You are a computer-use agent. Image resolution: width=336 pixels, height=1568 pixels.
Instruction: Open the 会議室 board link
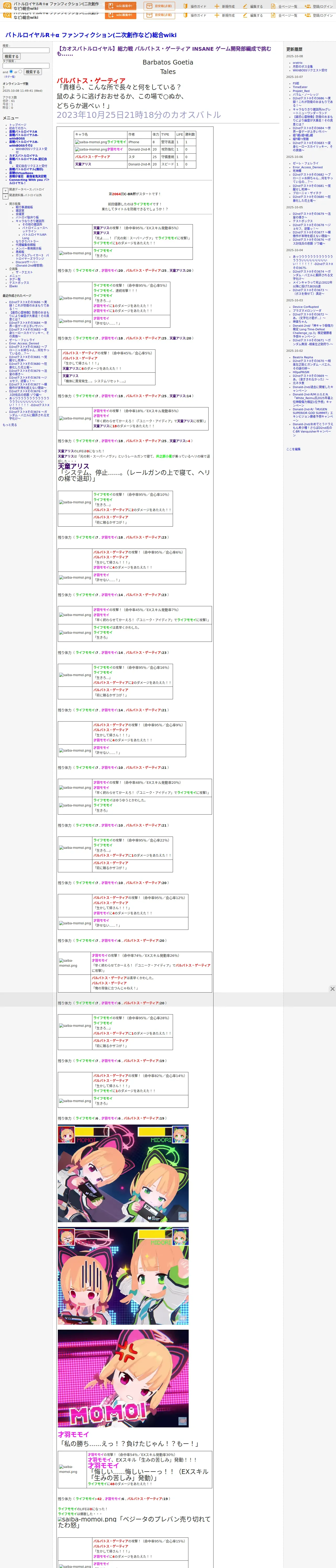click(x=20, y=214)
